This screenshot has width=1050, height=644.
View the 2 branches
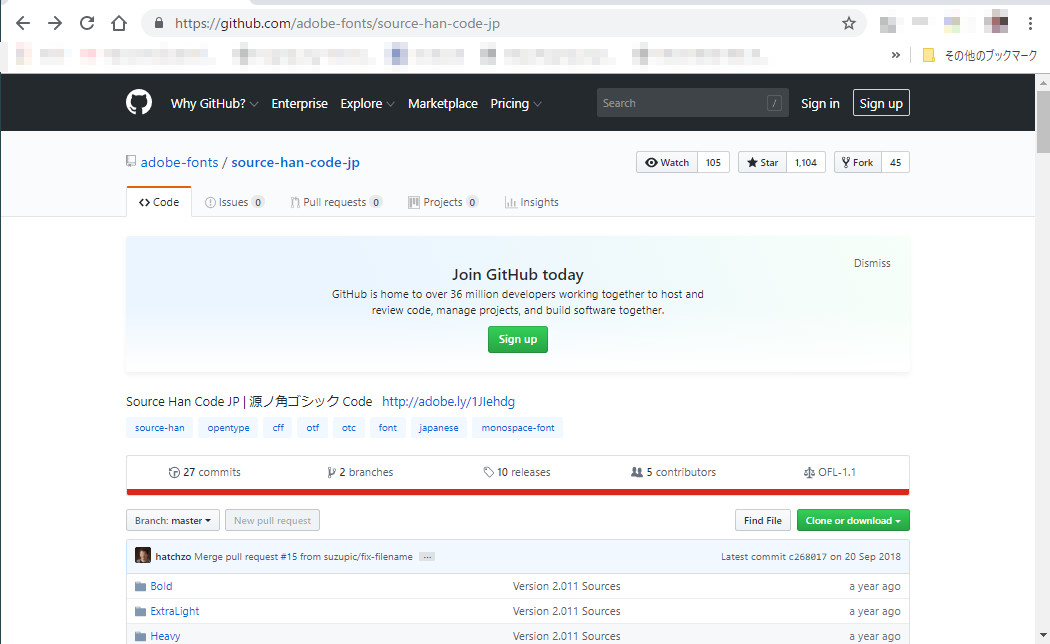(360, 472)
